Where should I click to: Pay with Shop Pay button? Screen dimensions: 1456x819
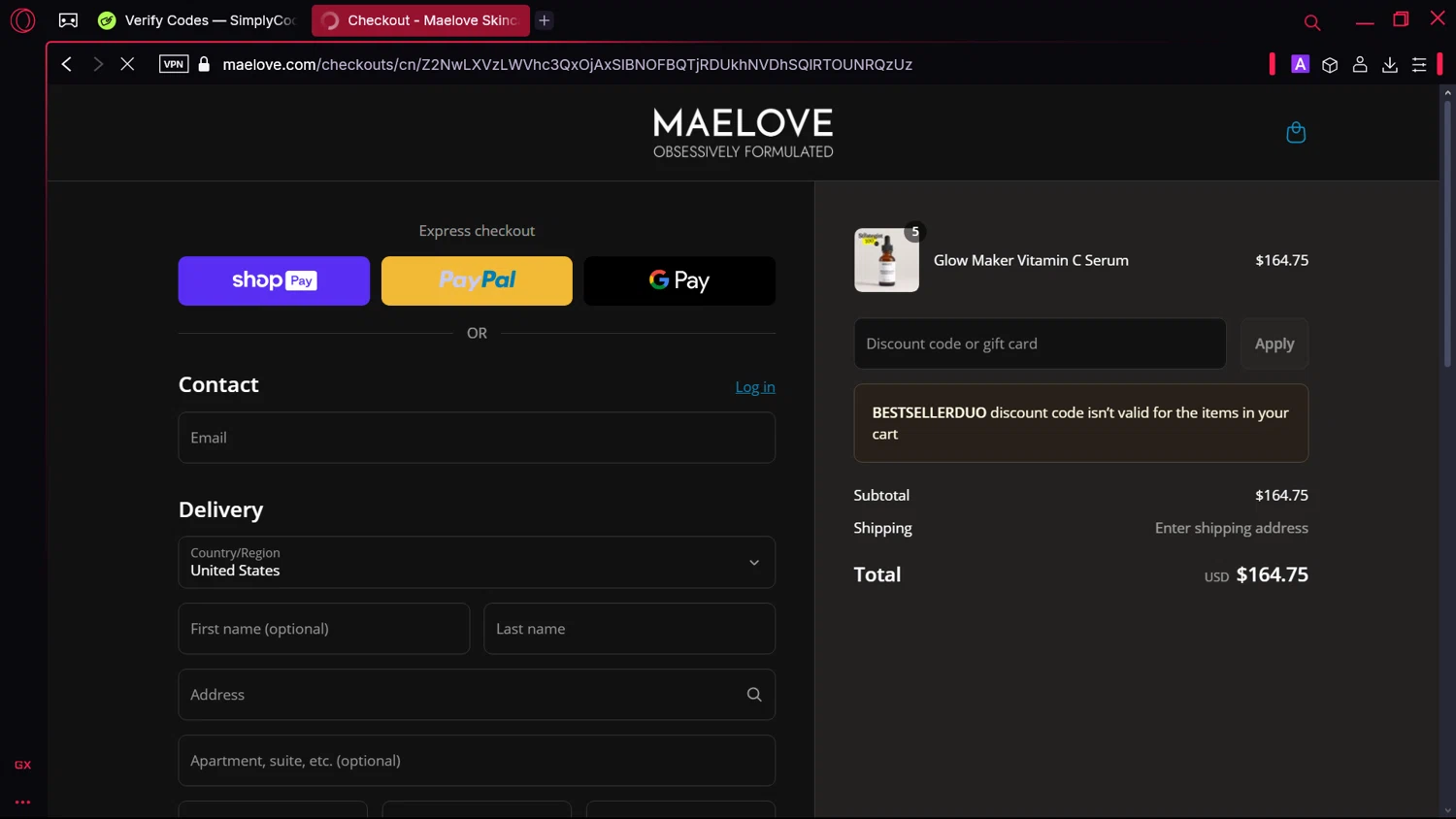[x=274, y=280]
